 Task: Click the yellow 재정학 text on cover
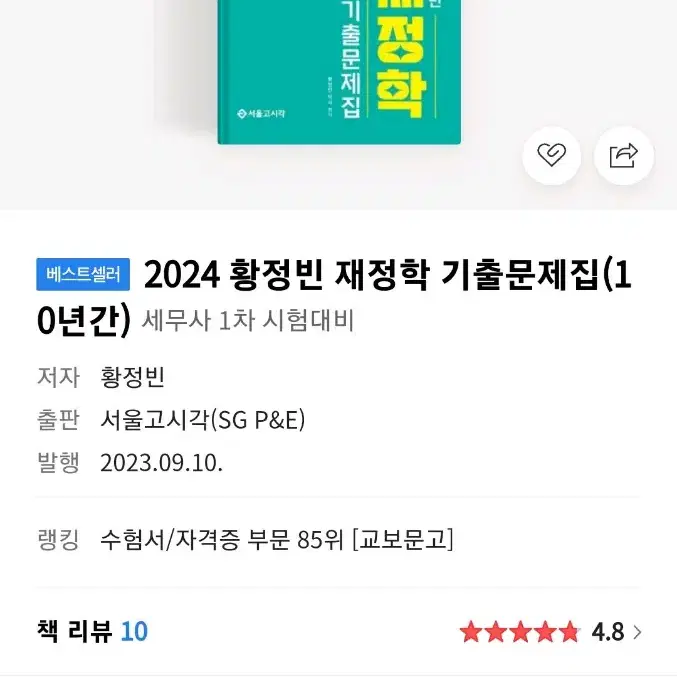point(401,59)
